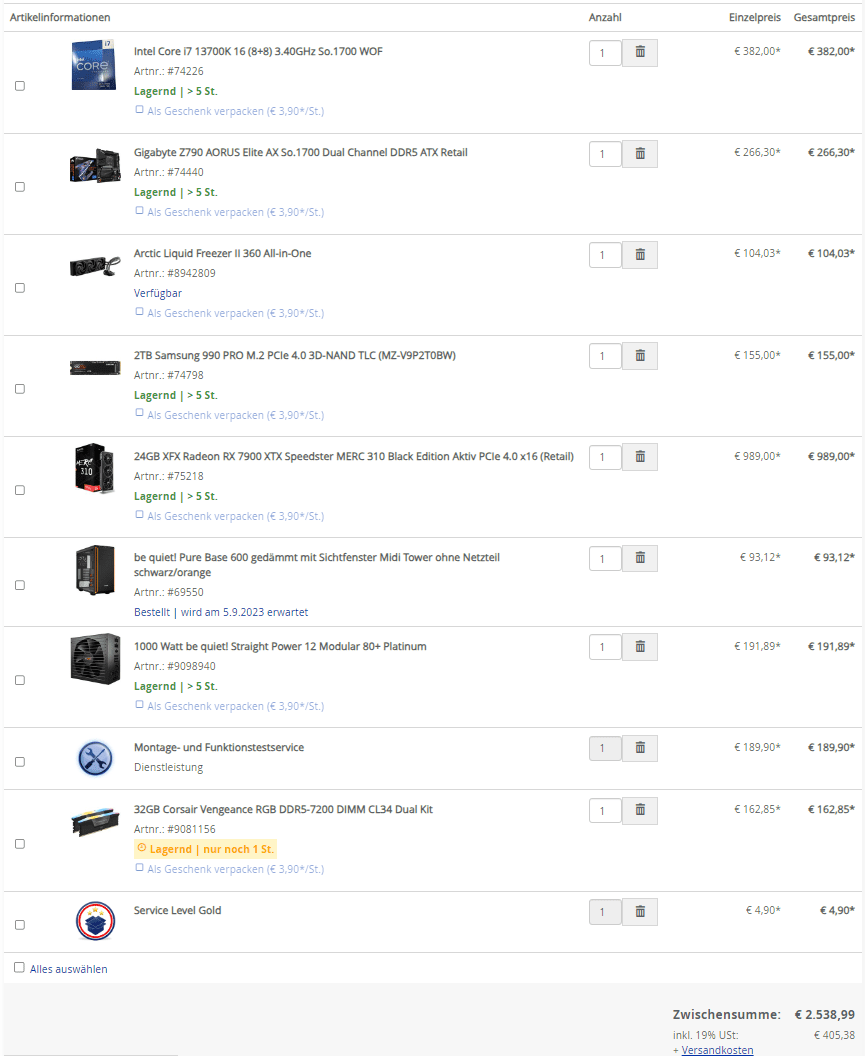Click the Verfügbar availability text

(158, 293)
